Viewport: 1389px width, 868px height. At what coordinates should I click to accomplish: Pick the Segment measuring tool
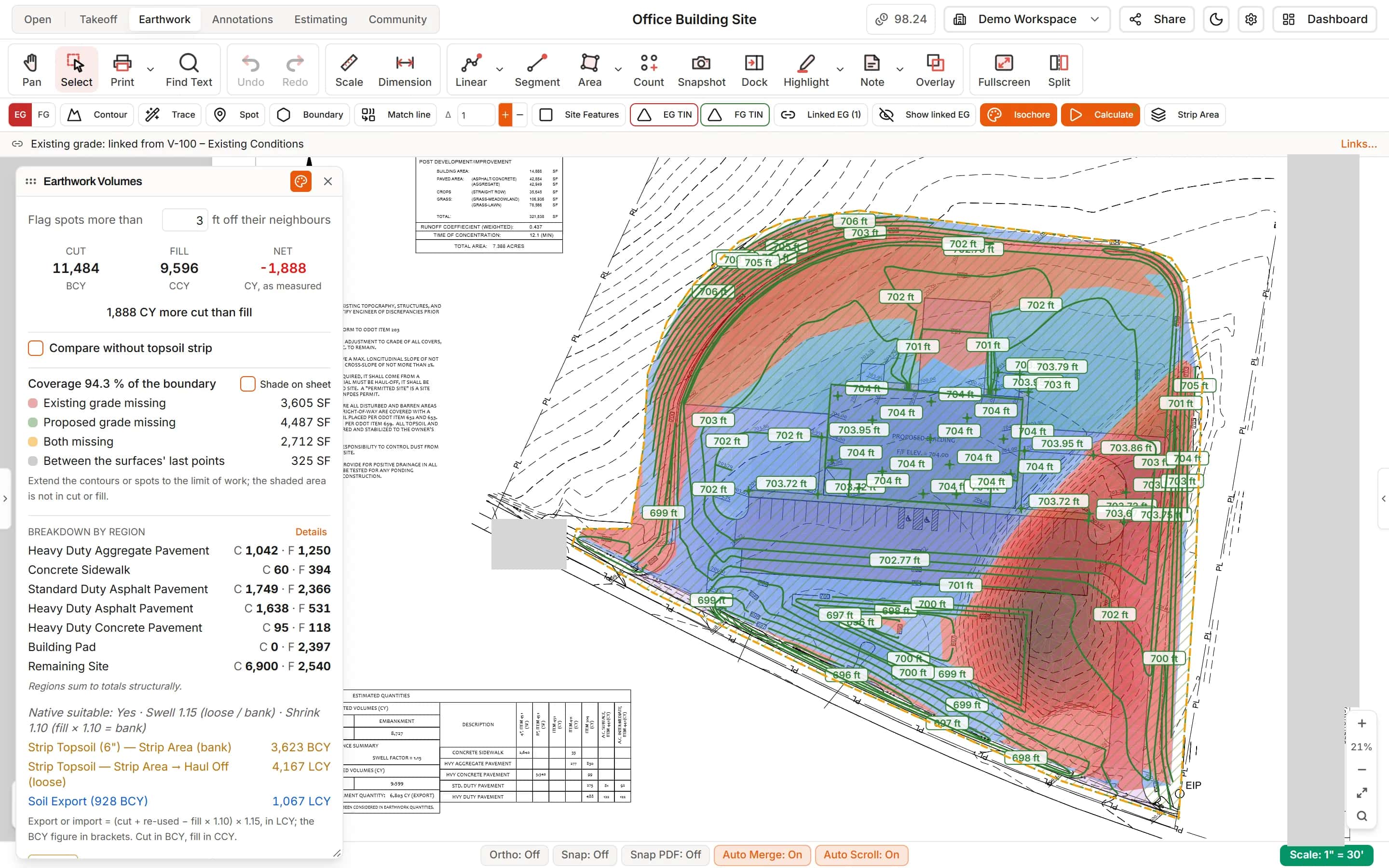(537, 69)
